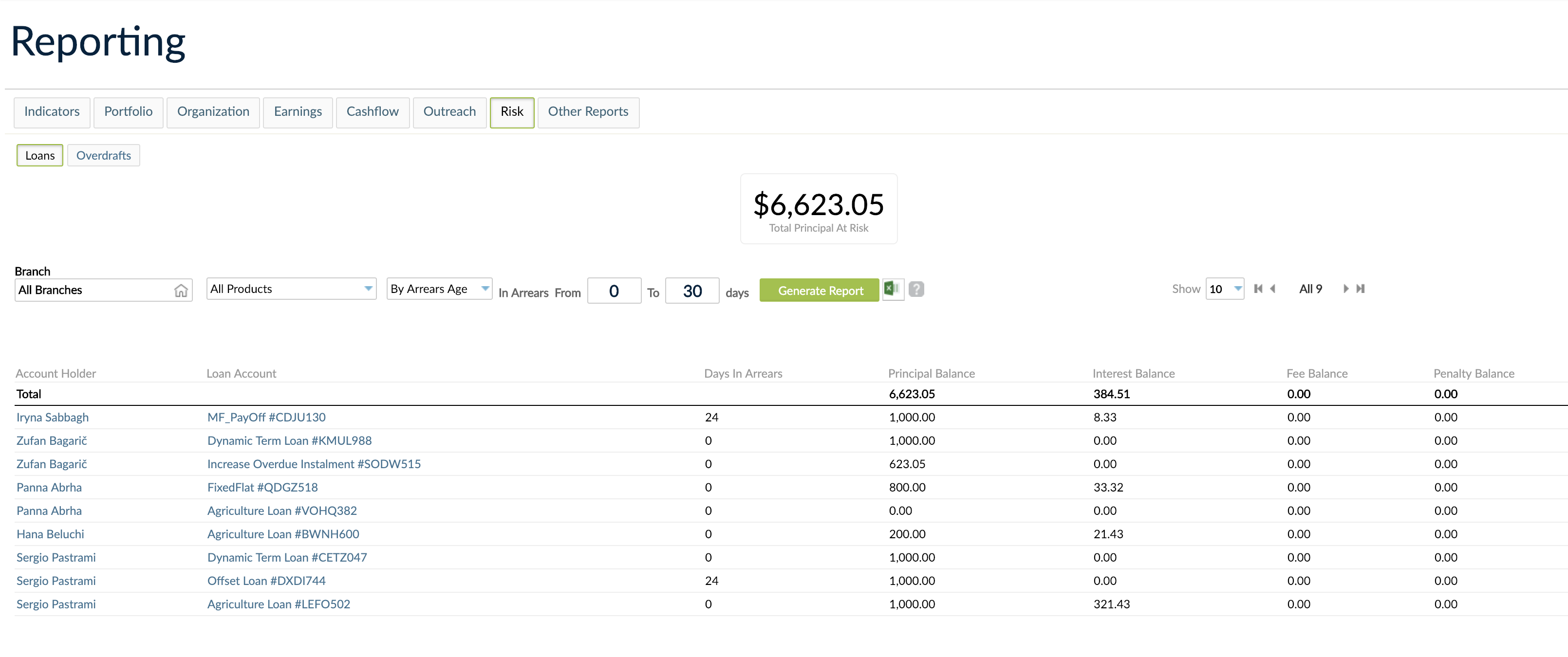Expand the All Products dropdown
This screenshot has width=1568, height=657.
tap(291, 289)
